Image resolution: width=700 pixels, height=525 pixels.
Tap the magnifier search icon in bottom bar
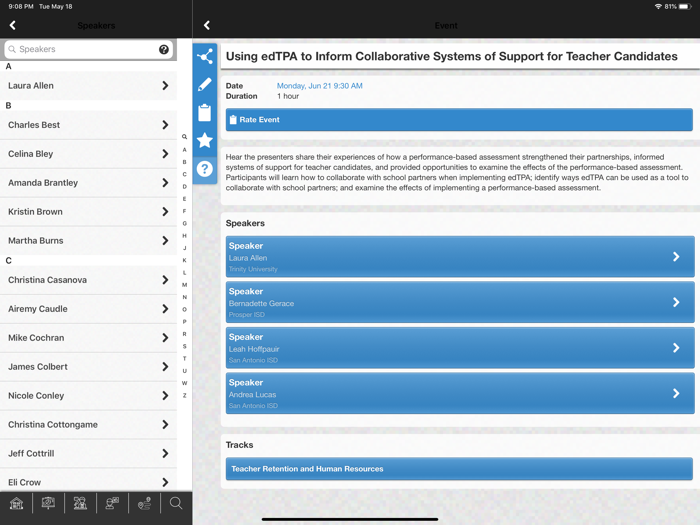point(176,504)
